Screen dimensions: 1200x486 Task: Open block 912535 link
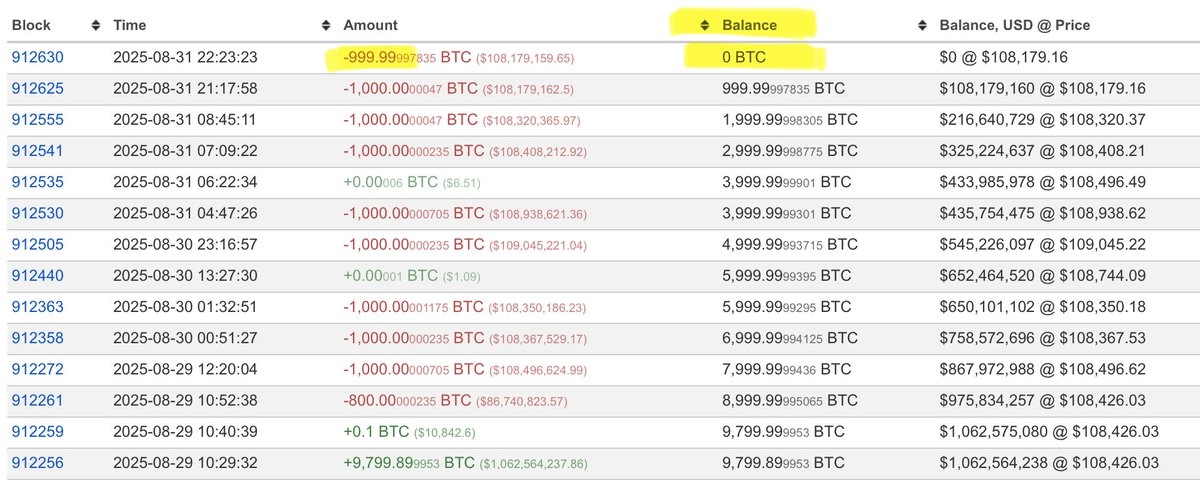coord(37,182)
